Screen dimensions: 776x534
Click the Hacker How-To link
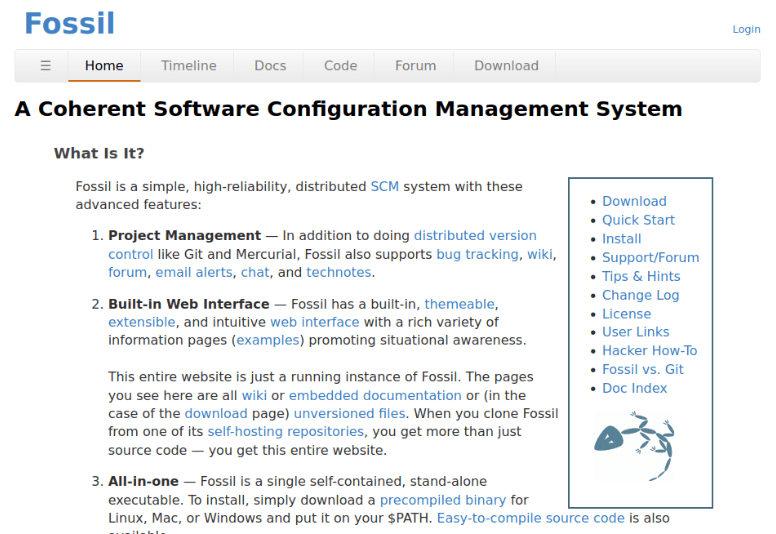(x=649, y=351)
